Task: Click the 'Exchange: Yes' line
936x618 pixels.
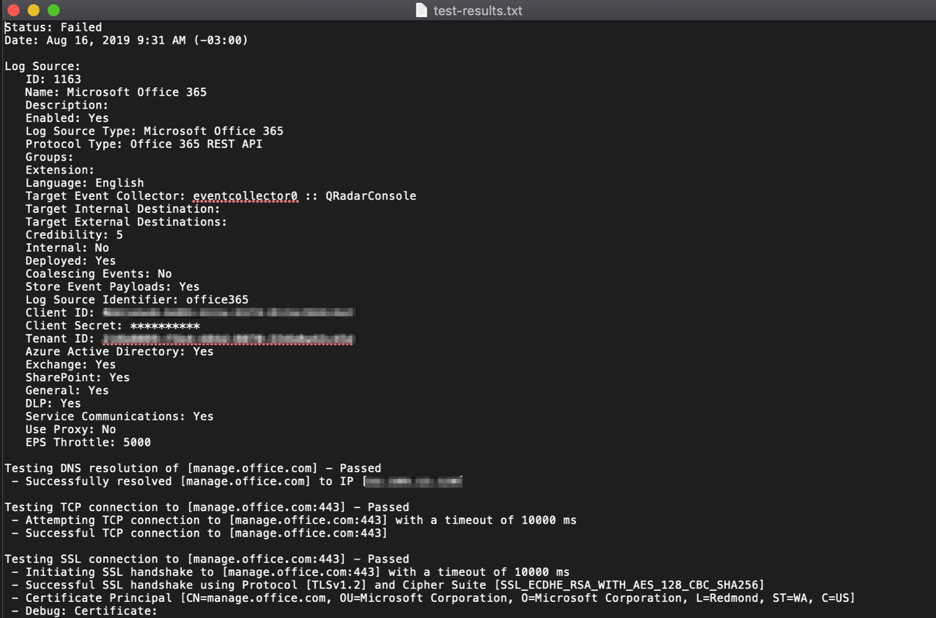Action: click(x=70, y=365)
